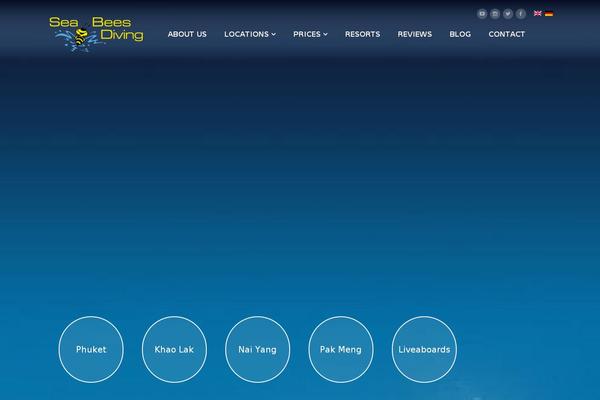Open the Twitter social icon
The image size is (600, 400).
point(508,14)
